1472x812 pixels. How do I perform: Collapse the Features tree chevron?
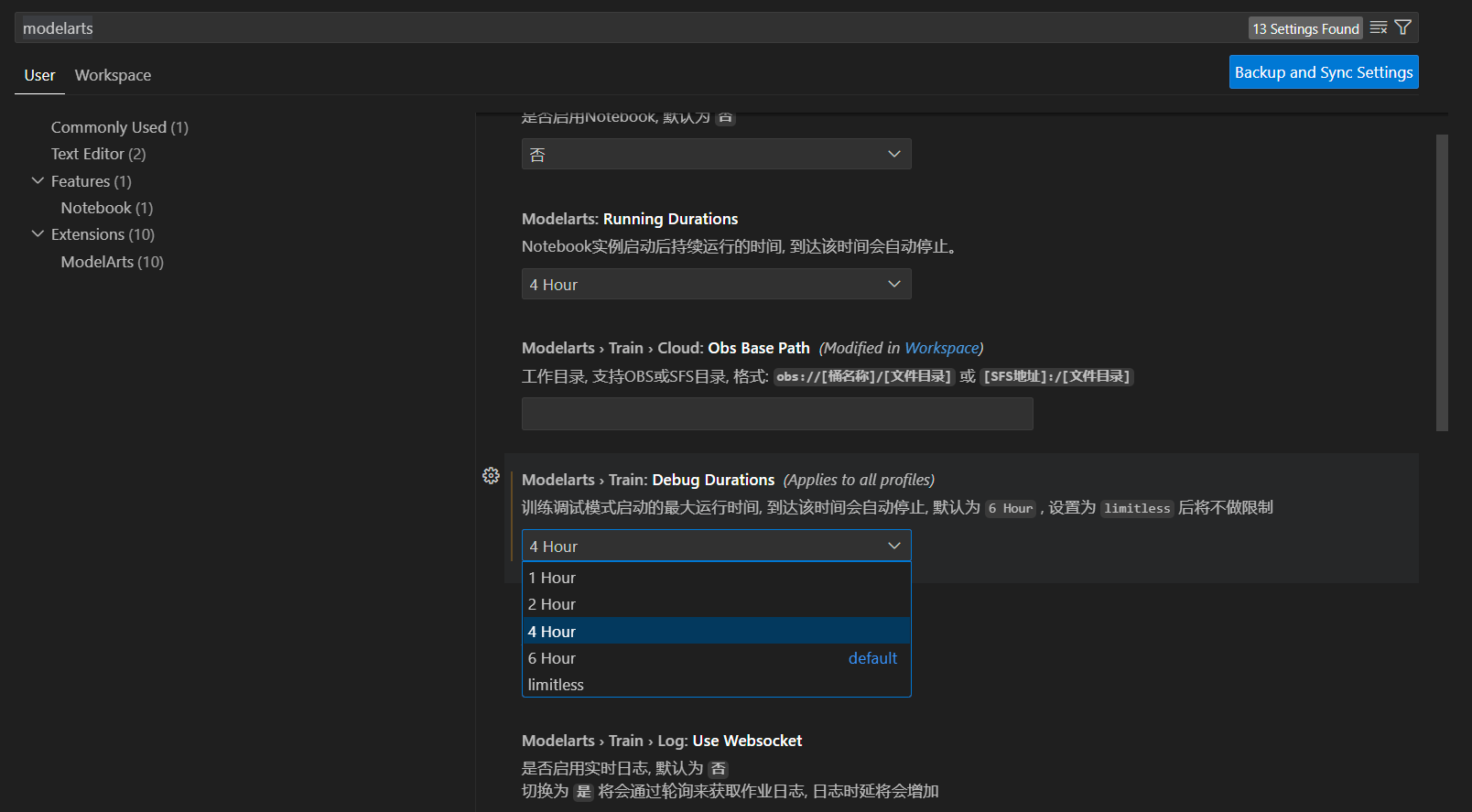pyautogui.click(x=38, y=181)
